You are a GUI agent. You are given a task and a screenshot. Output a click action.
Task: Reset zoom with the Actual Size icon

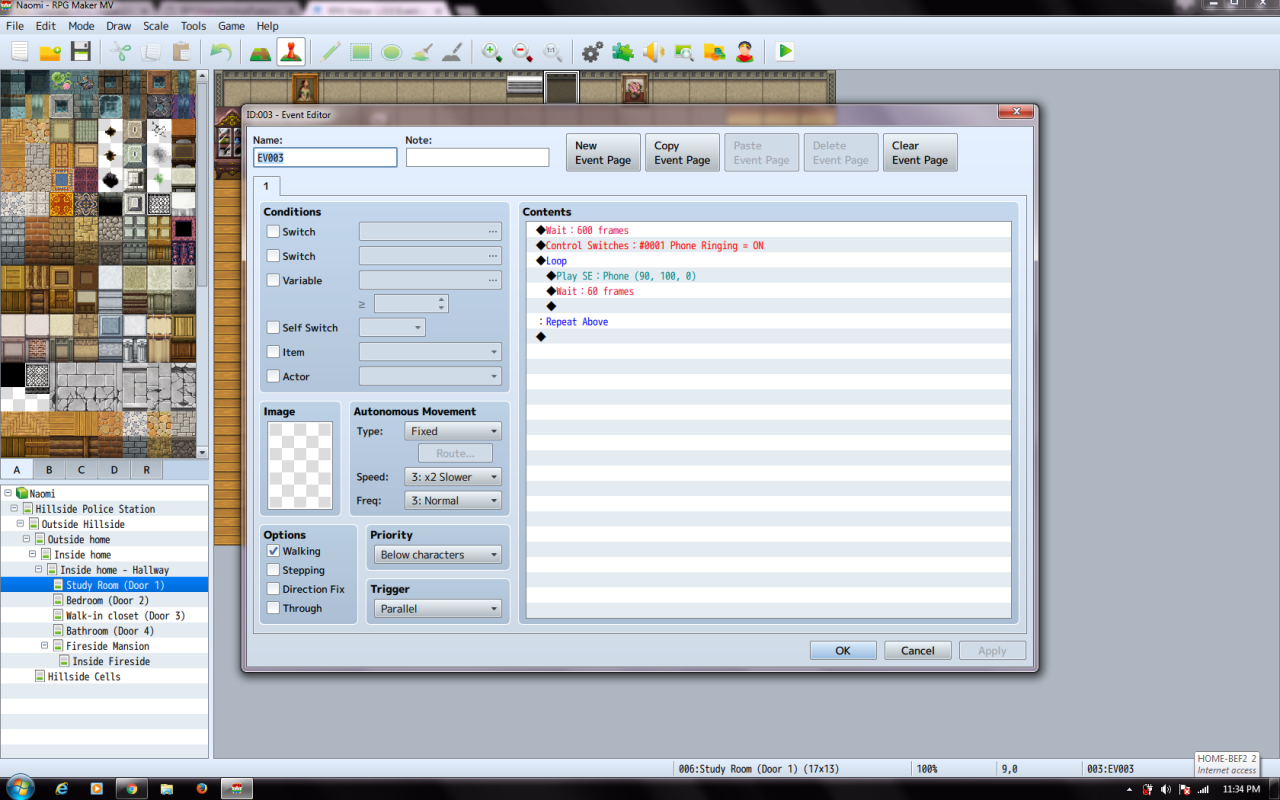[x=552, y=52]
